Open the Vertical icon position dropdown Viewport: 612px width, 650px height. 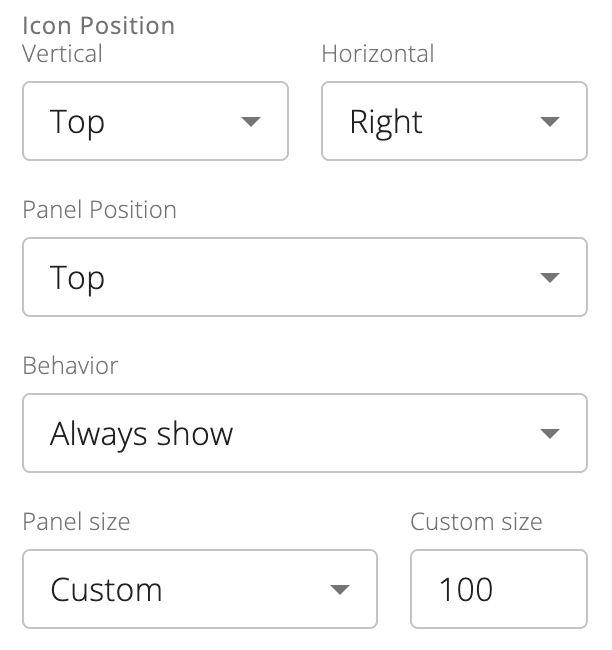155,121
